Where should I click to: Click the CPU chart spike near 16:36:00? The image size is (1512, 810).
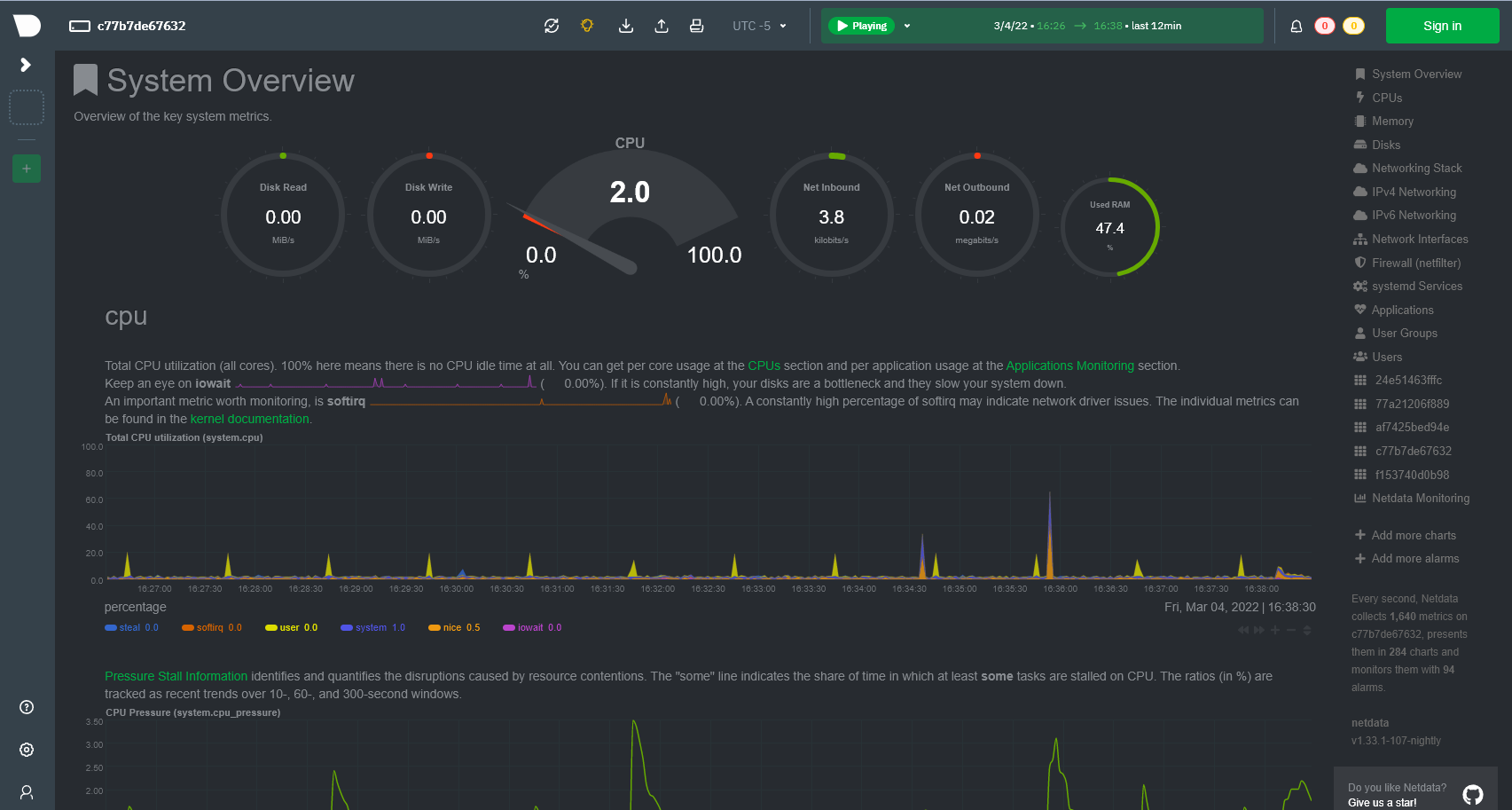pos(1050,535)
